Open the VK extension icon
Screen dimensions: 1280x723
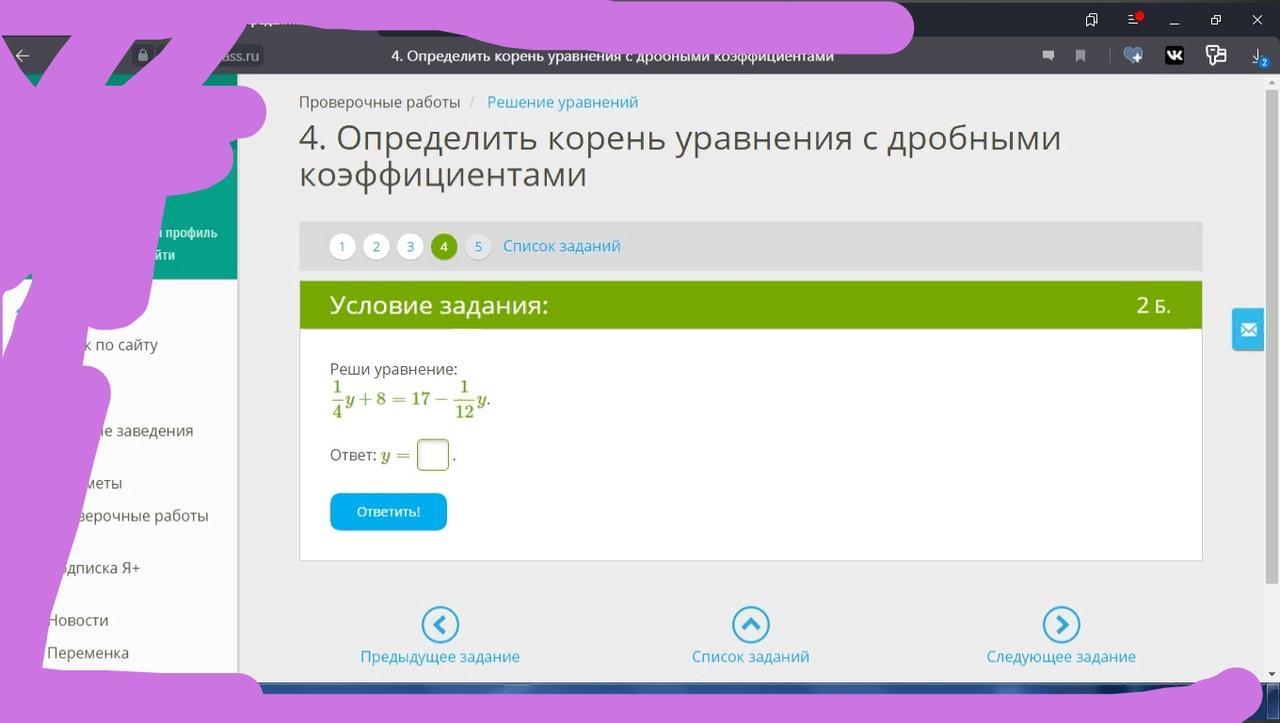(1174, 56)
